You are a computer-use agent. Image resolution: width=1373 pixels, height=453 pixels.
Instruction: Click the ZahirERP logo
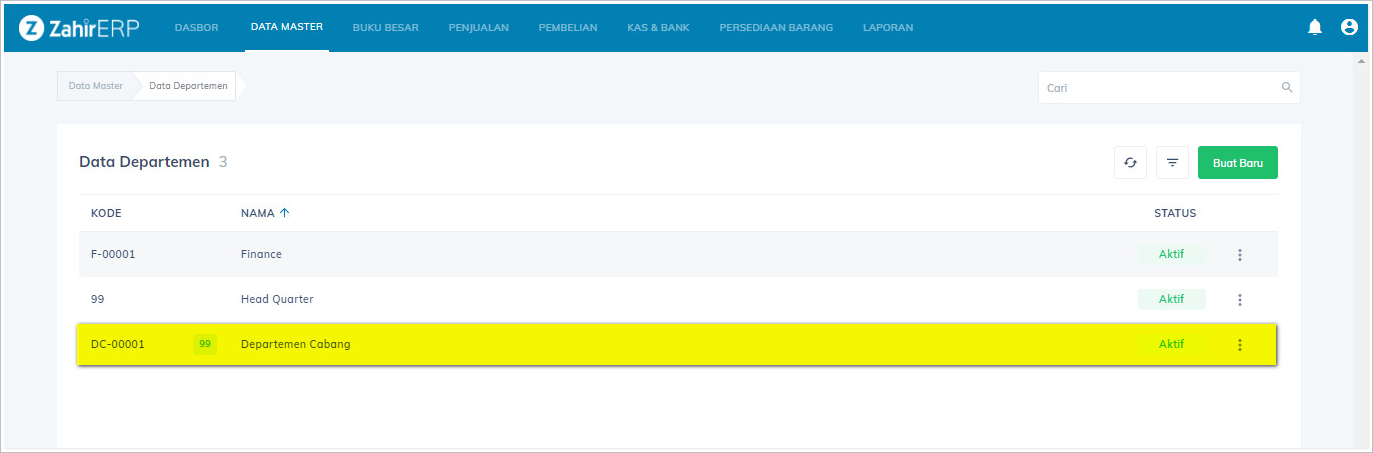pyautogui.click(x=79, y=28)
